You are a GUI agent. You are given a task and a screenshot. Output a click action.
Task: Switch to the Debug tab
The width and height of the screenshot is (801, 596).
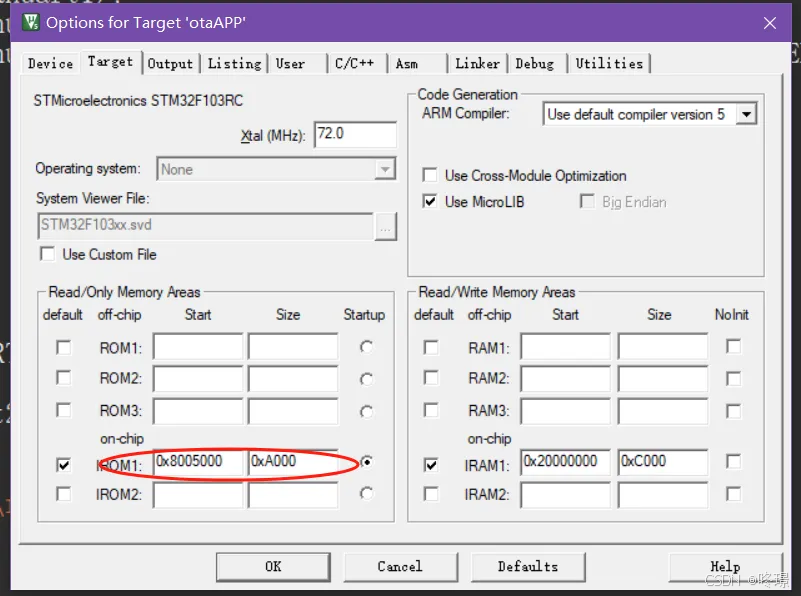[537, 64]
